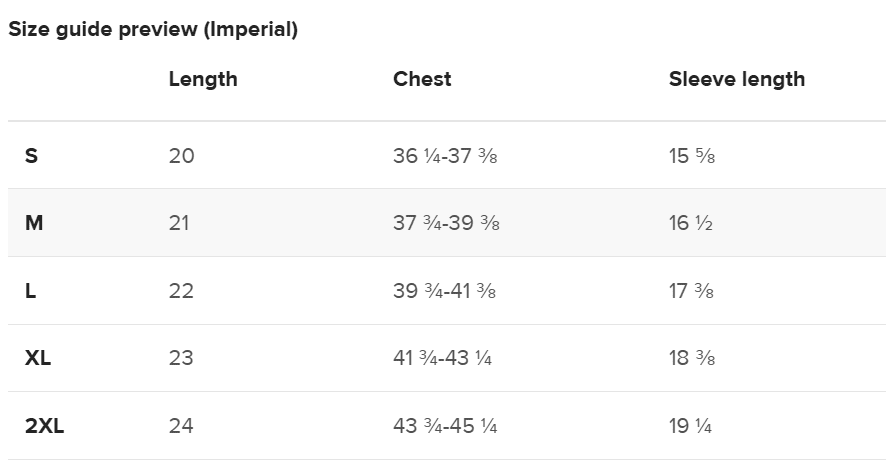Click the chest value 36 ¼-37 ⅜

(x=445, y=155)
